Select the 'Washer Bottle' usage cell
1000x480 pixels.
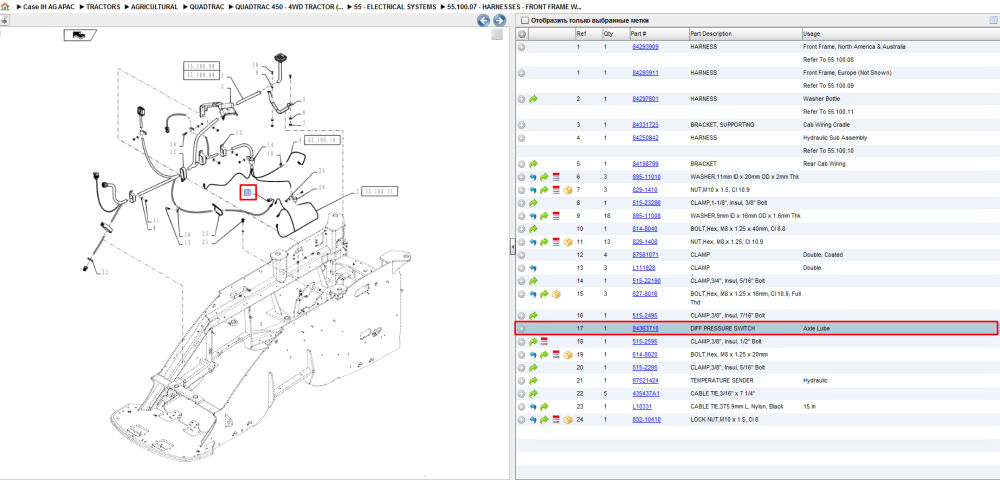[821, 99]
